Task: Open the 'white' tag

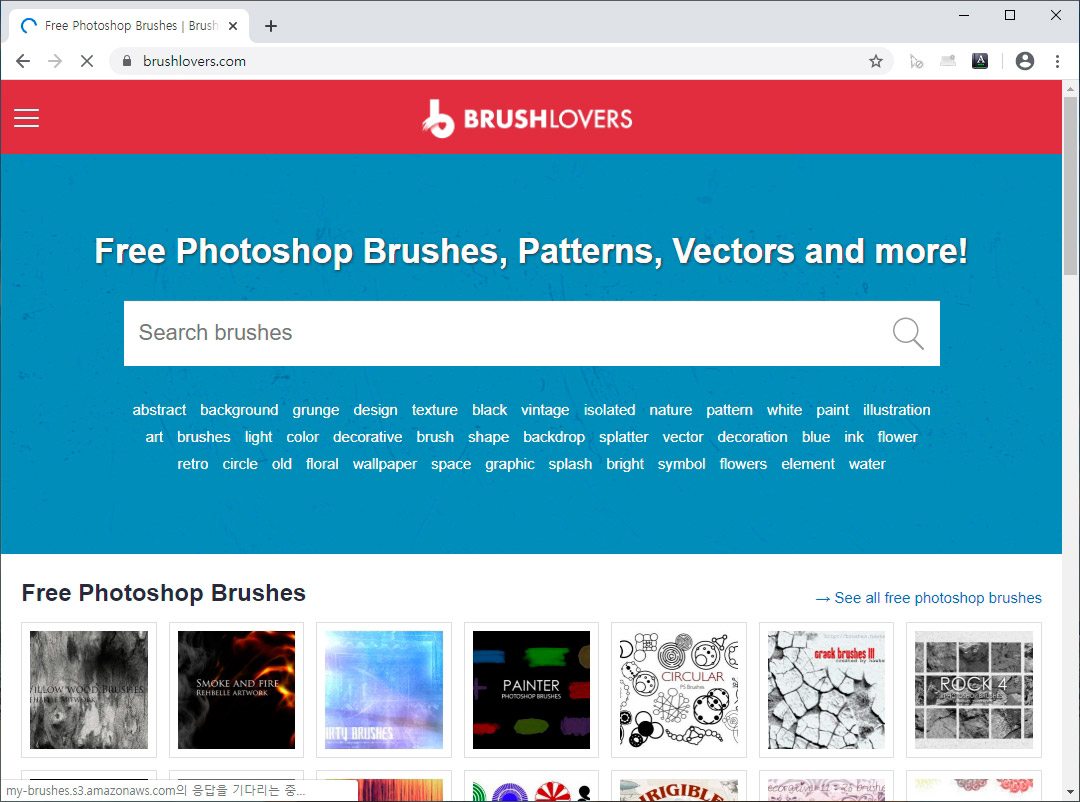Action: [x=785, y=410]
